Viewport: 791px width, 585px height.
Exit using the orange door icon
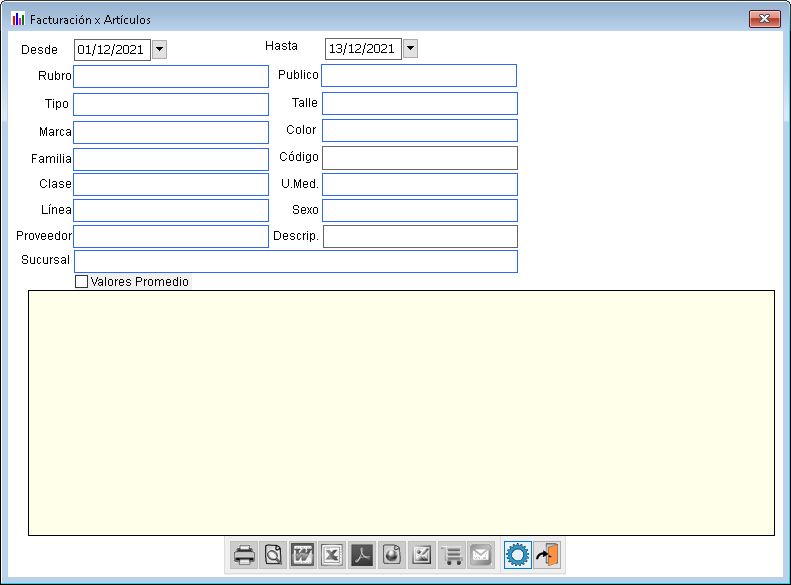(547, 555)
